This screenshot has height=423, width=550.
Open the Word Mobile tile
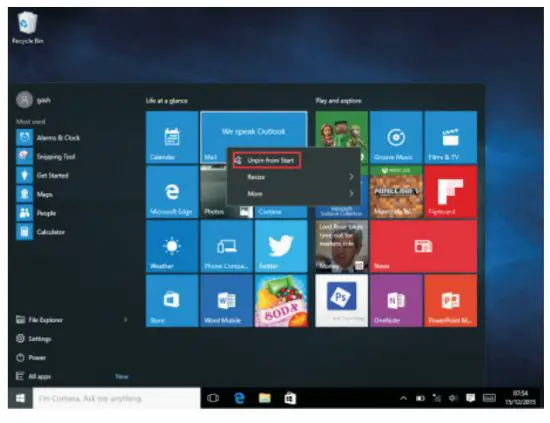(226, 301)
